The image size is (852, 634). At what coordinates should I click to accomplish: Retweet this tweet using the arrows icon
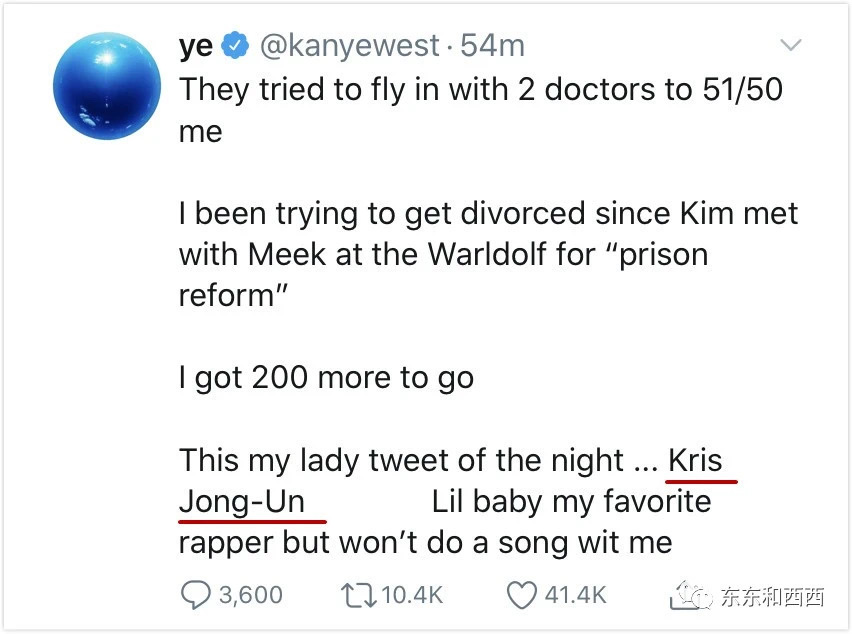(x=360, y=596)
